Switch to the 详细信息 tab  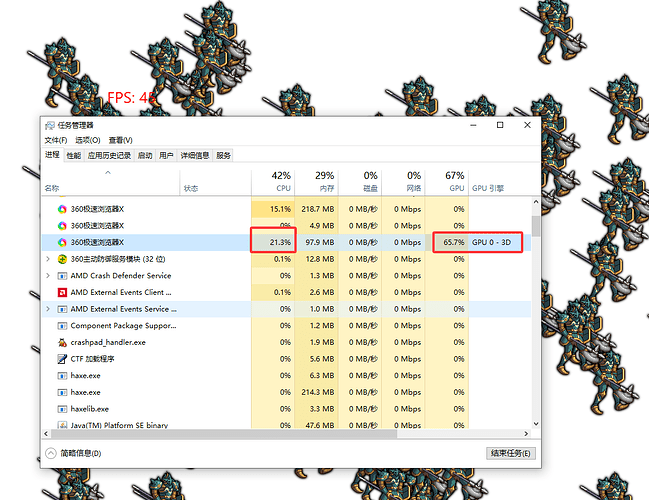tap(195, 156)
